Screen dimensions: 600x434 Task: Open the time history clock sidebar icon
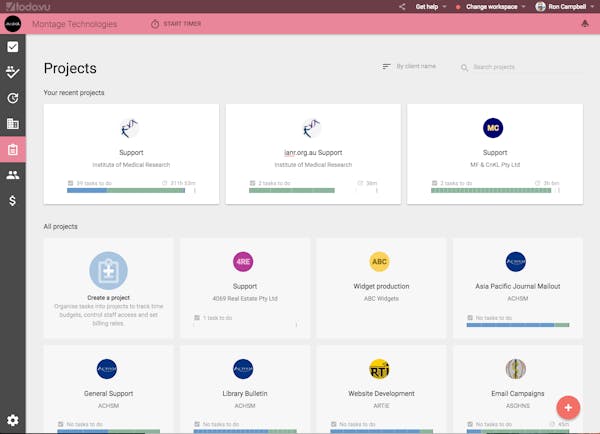point(13,98)
